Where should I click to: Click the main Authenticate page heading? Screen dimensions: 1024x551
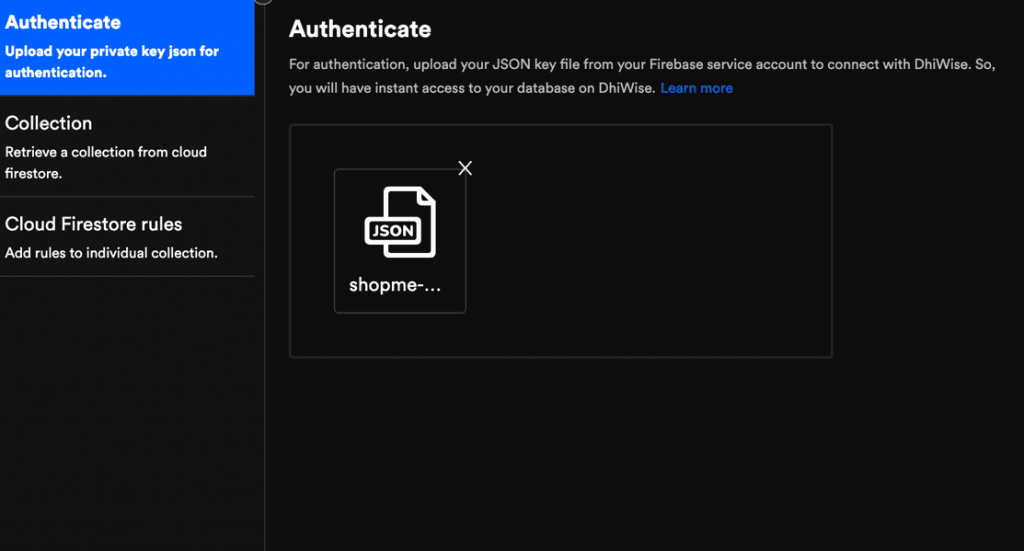[360, 29]
